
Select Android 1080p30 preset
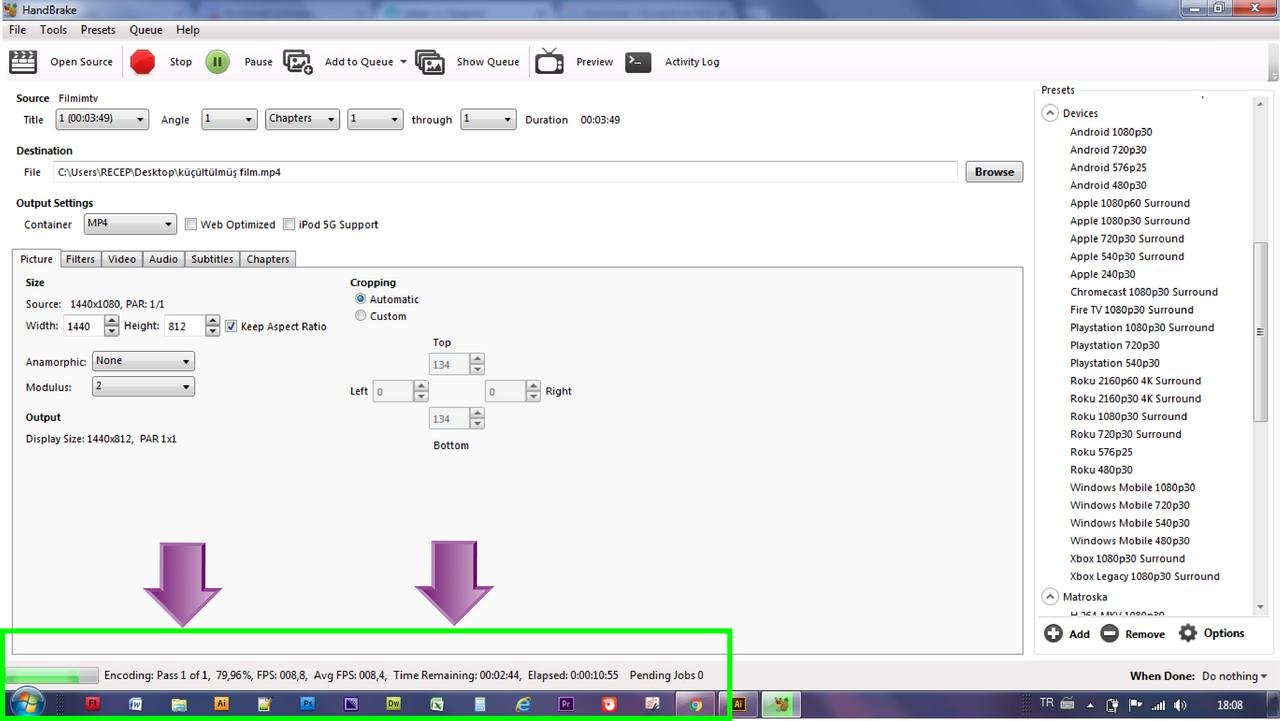(1111, 132)
